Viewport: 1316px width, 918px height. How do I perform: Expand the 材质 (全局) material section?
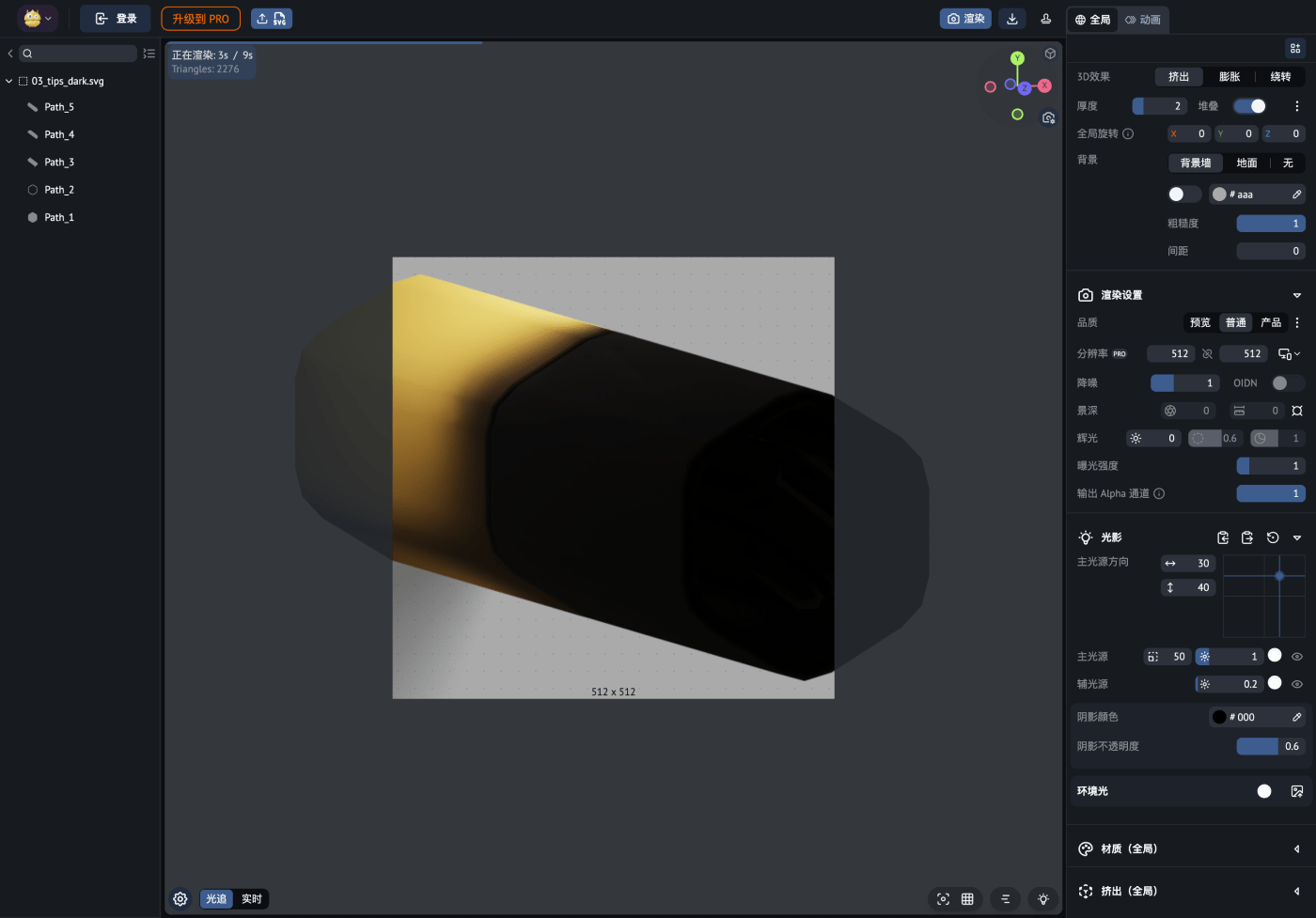tap(1296, 849)
